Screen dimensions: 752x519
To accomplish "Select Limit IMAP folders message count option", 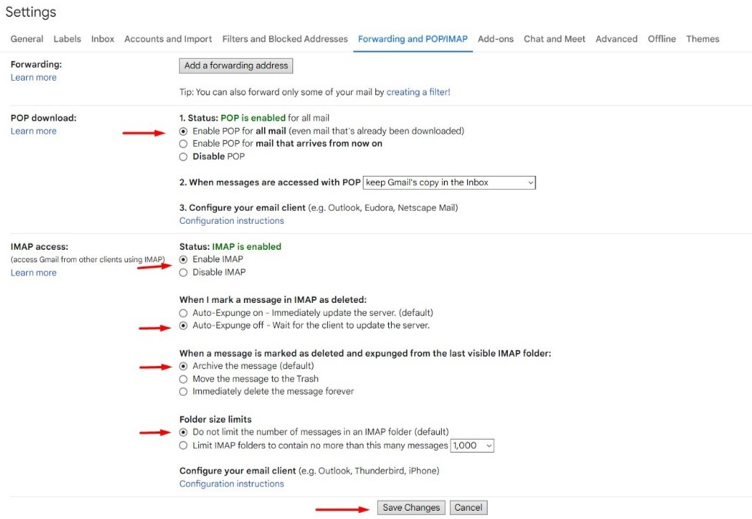I will (x=183, y=446).
